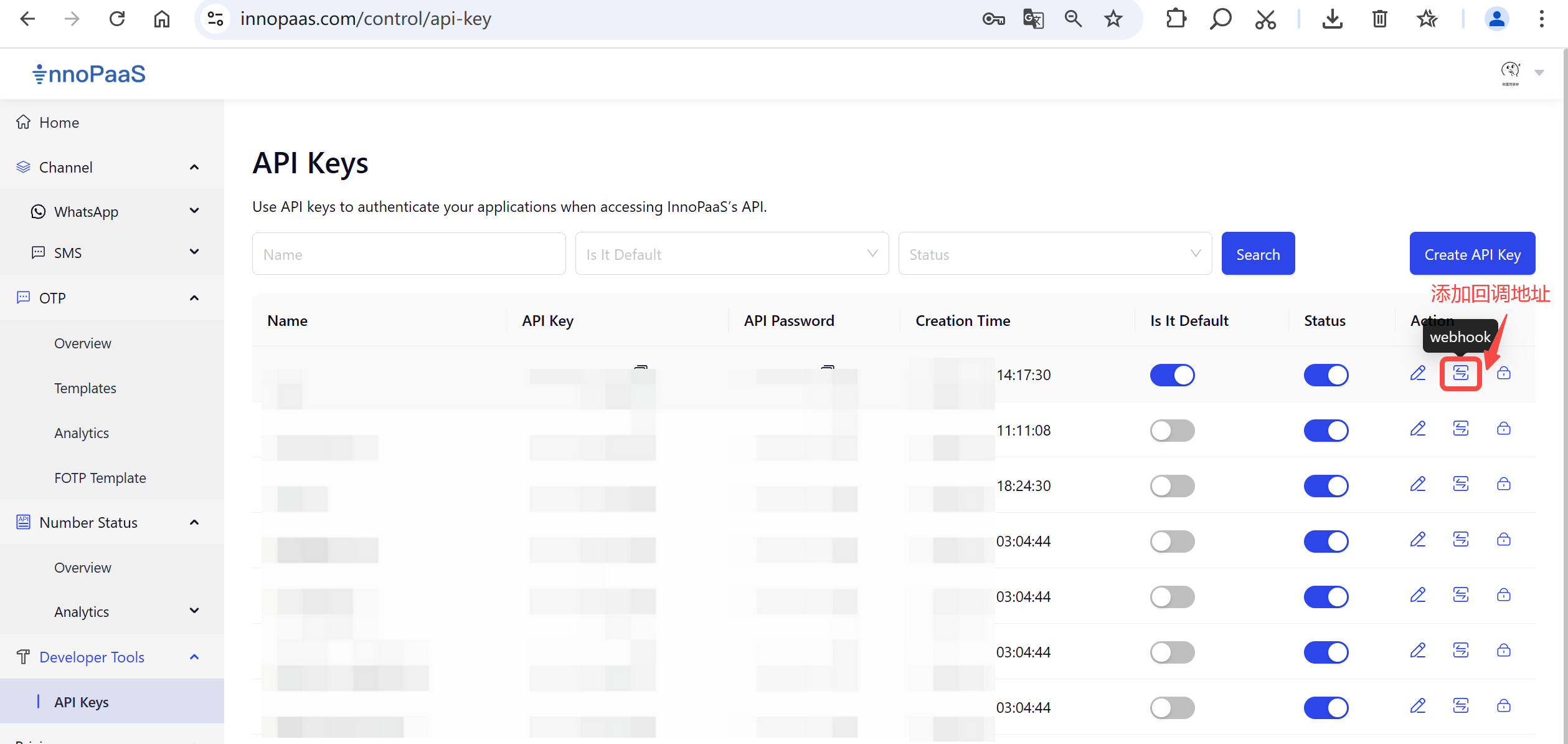This screenshot has width=1568, height=744.
Task: Go to Home in the sidebar
Action: coord(59,122)
